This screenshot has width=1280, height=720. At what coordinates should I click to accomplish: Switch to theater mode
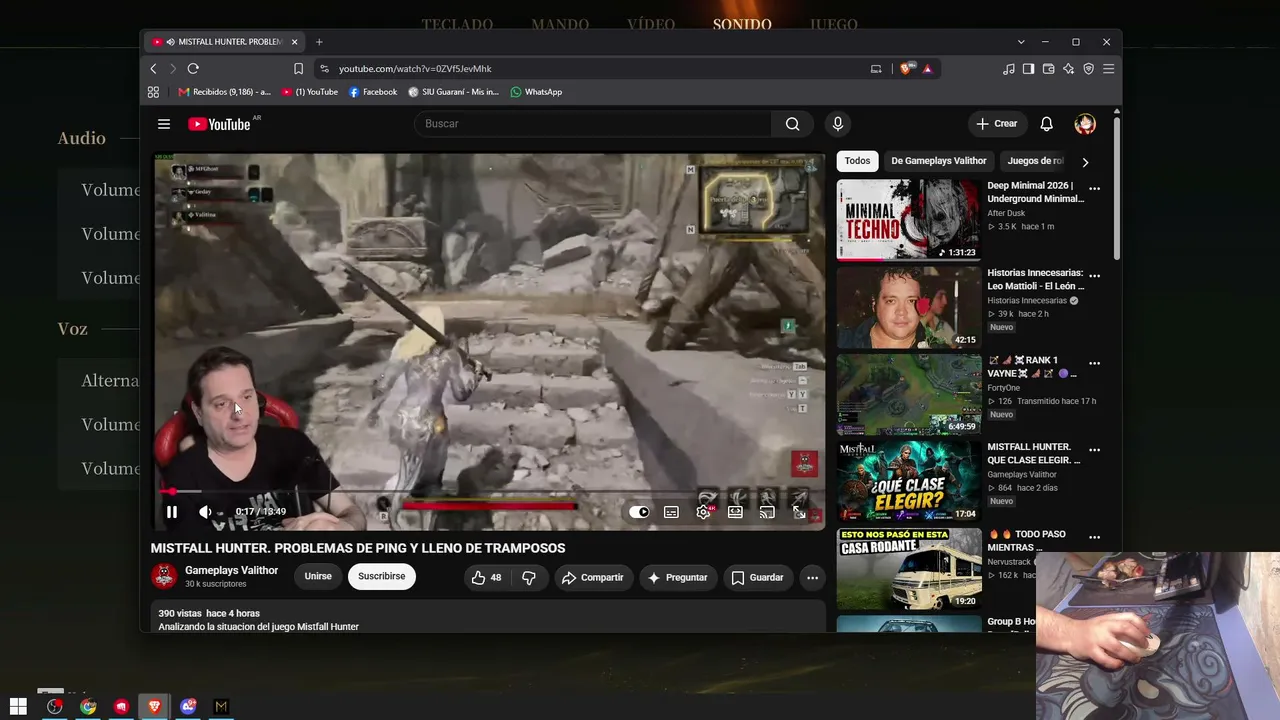[735, 512]
